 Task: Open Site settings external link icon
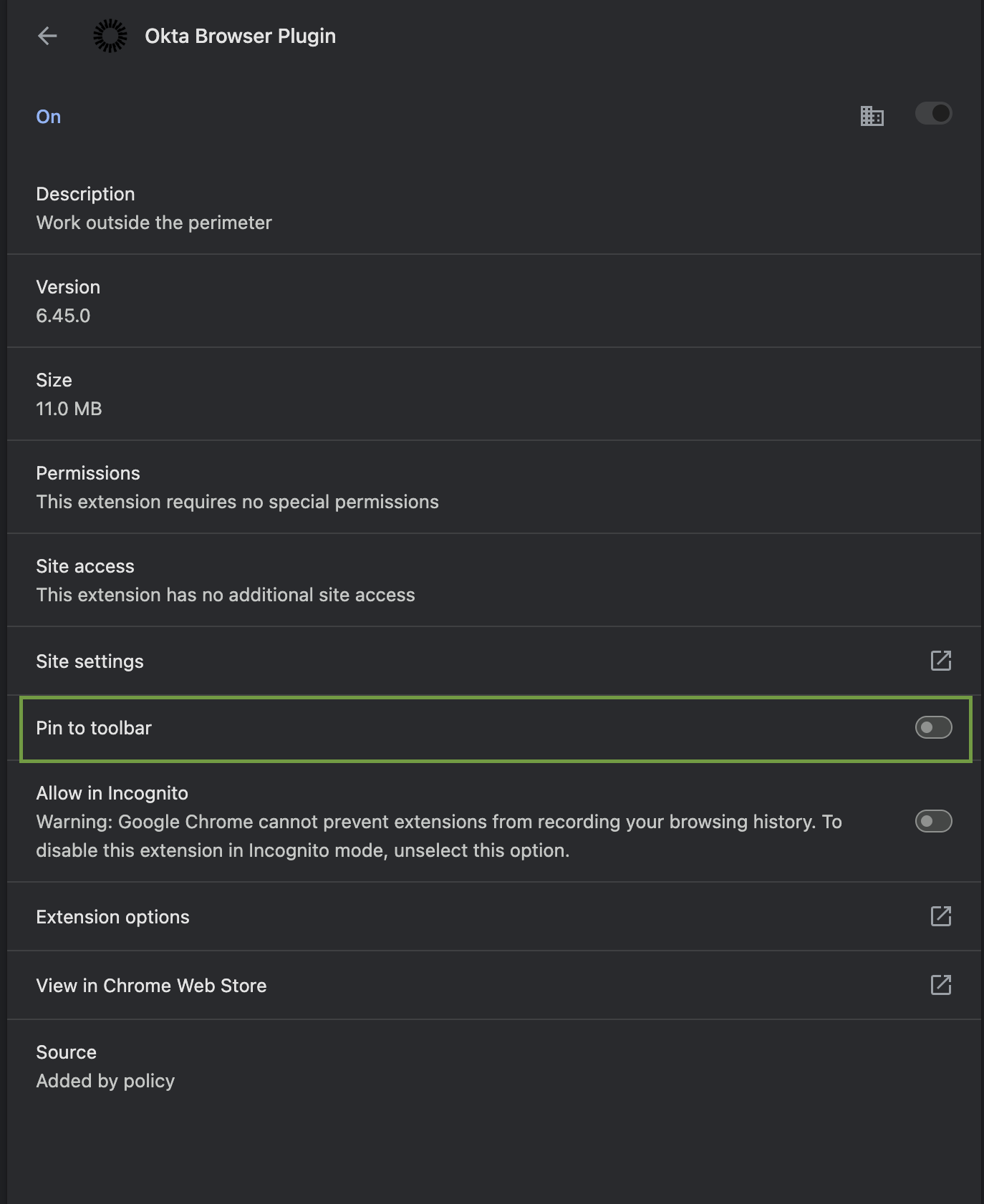[940, 661]
